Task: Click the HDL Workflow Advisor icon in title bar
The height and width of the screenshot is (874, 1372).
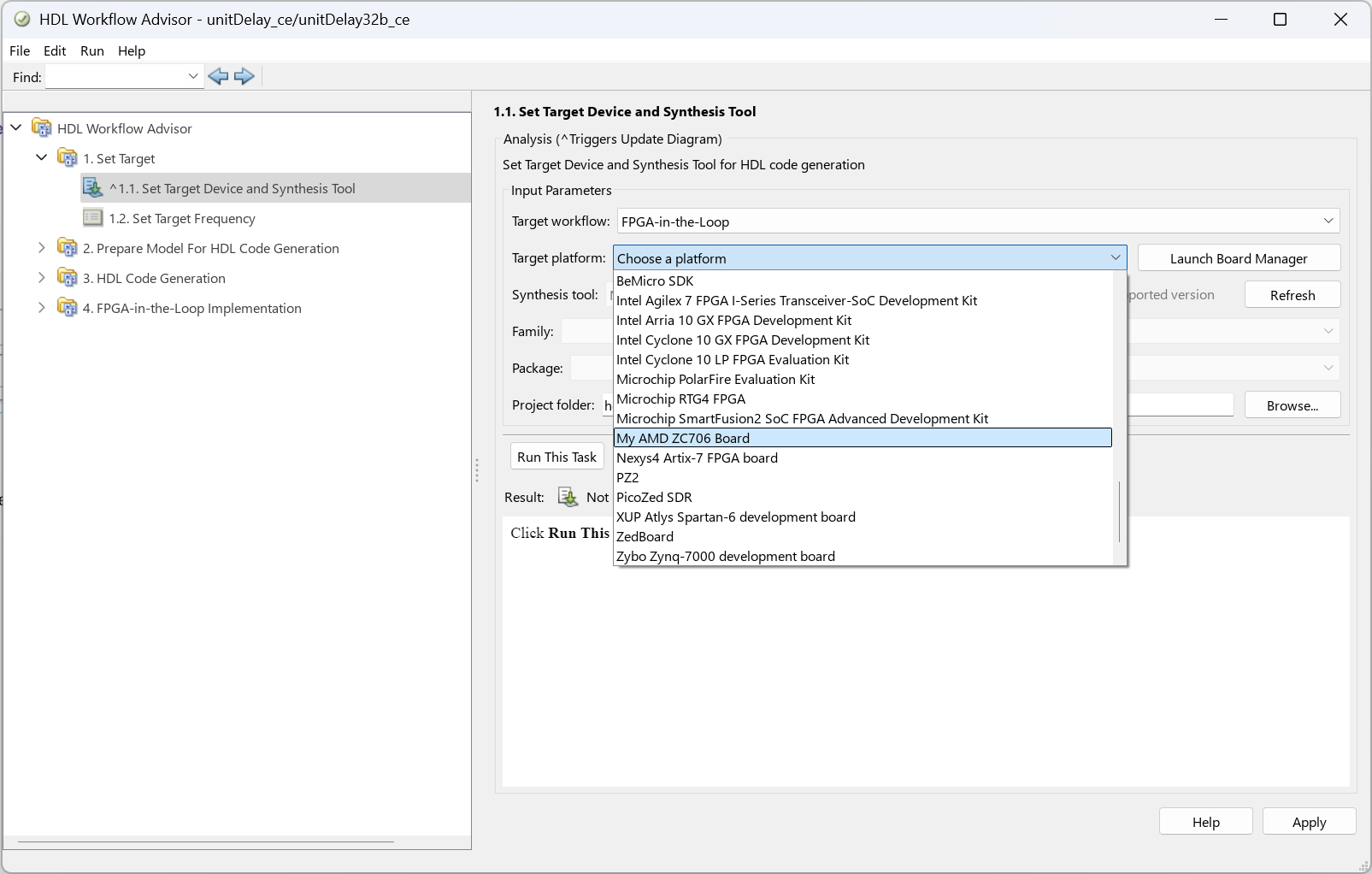Action: 21,18
